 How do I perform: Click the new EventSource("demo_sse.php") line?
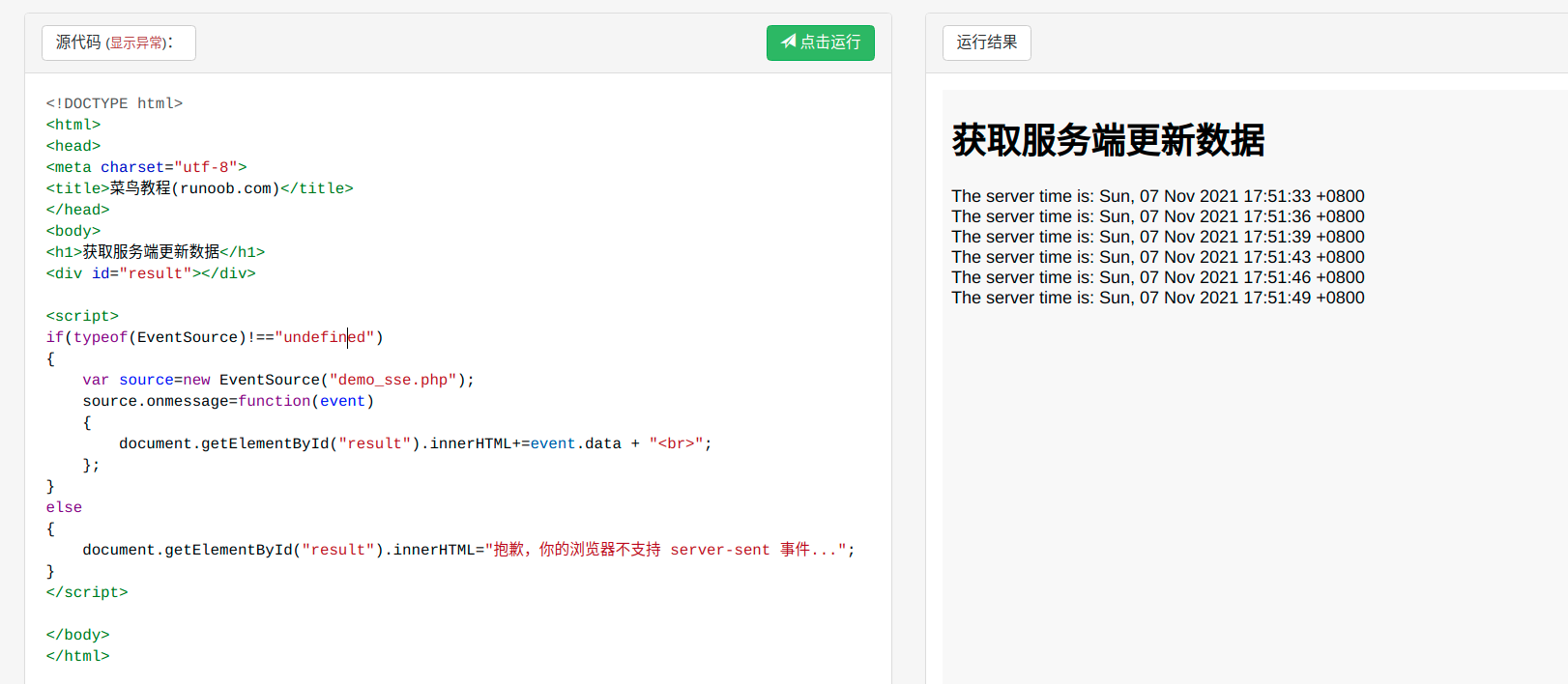pyautogui.click(x=278, y=380)
